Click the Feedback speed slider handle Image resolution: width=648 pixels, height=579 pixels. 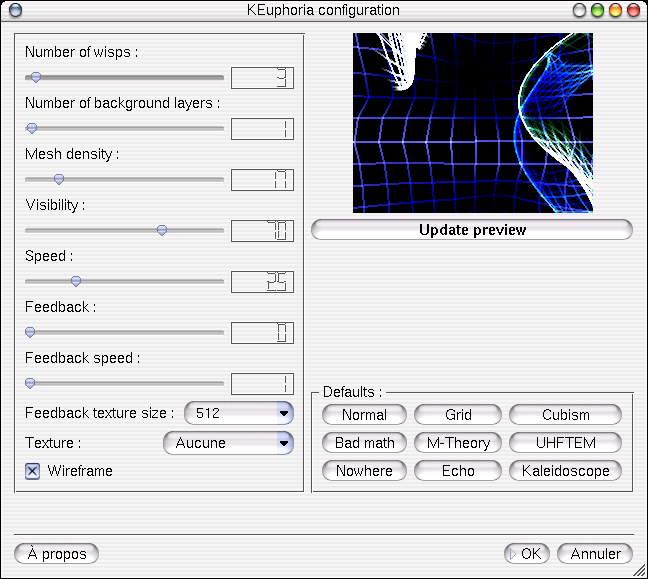[x=30, y=383]
